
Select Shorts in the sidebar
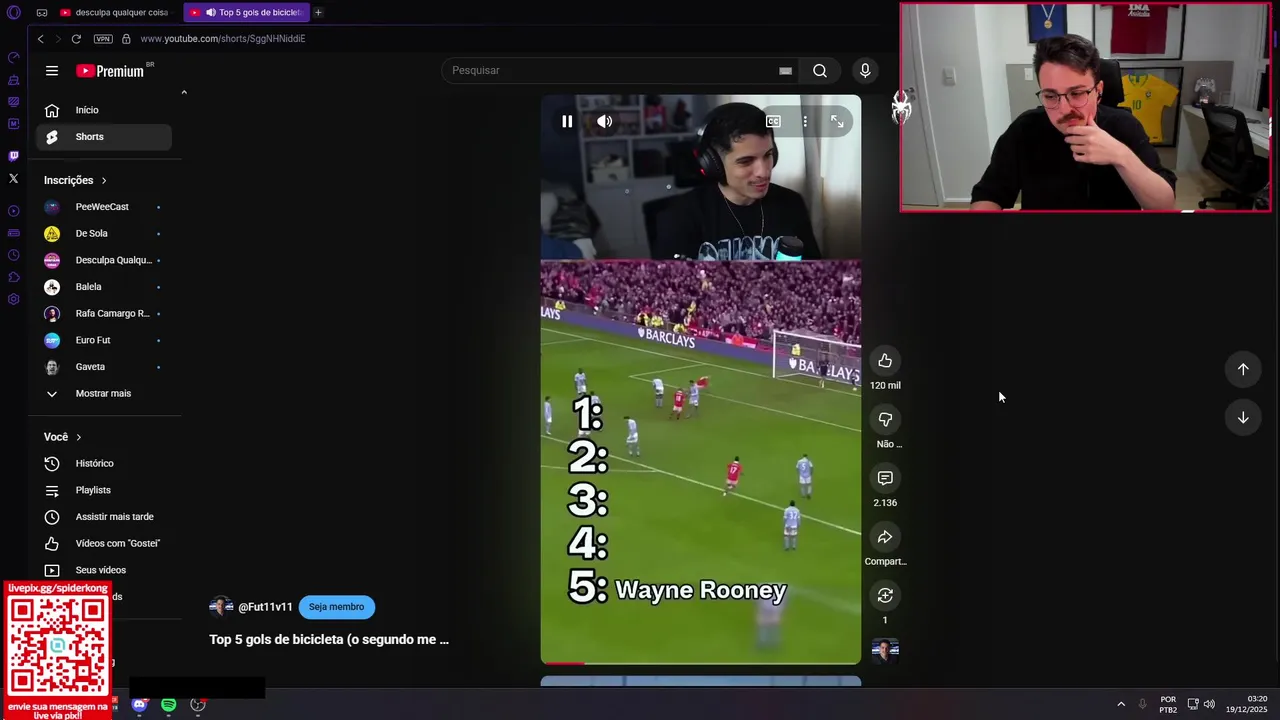104,137
